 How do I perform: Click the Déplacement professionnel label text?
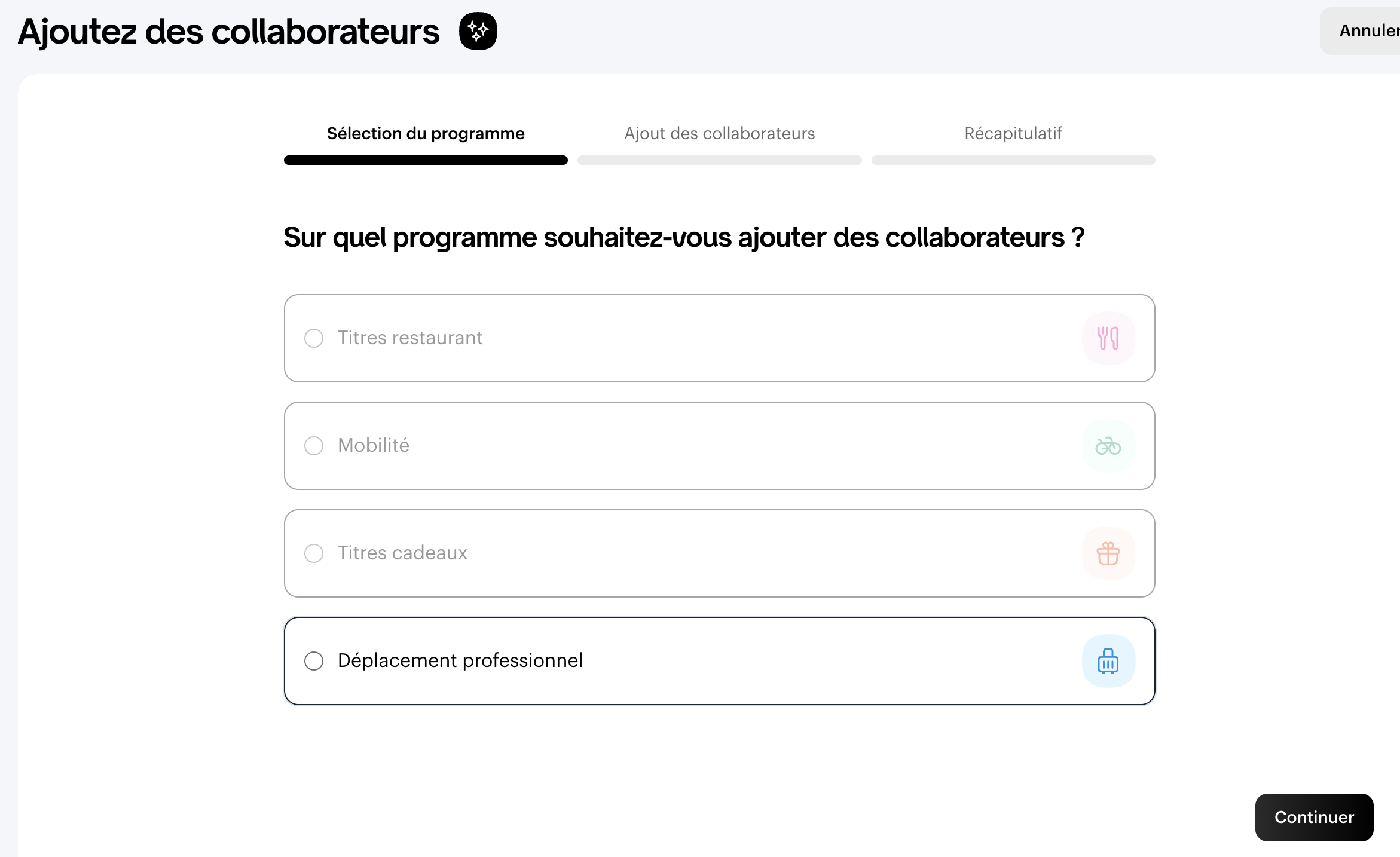coord(460,661)
